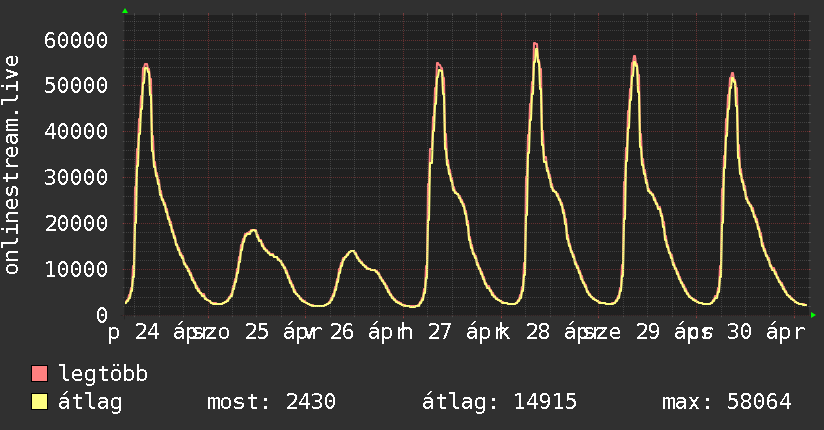Click the 29 date label on x-axis
This screenshot has width=824, height=430.
[647, 332]
